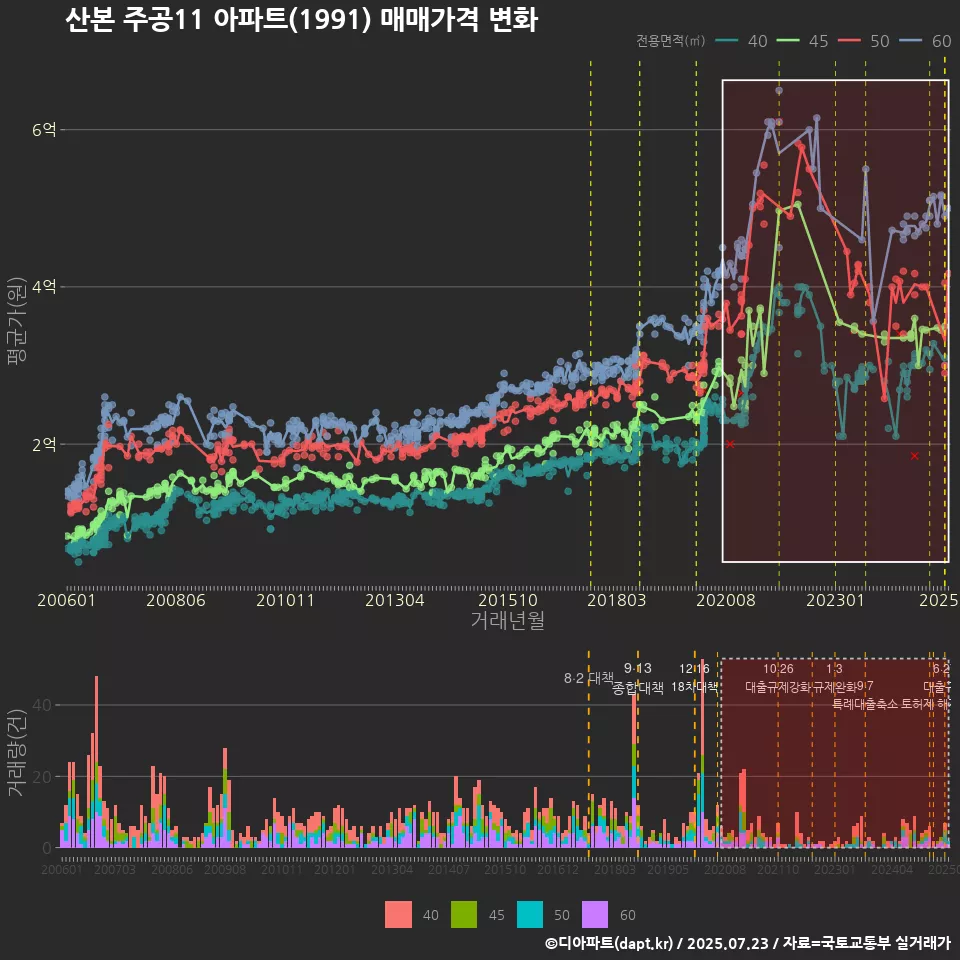Image resolution: width=960 pixels, height=960 pixels.
Task: Click the 2억 price axis label
Action: click(x=44, y=444)
